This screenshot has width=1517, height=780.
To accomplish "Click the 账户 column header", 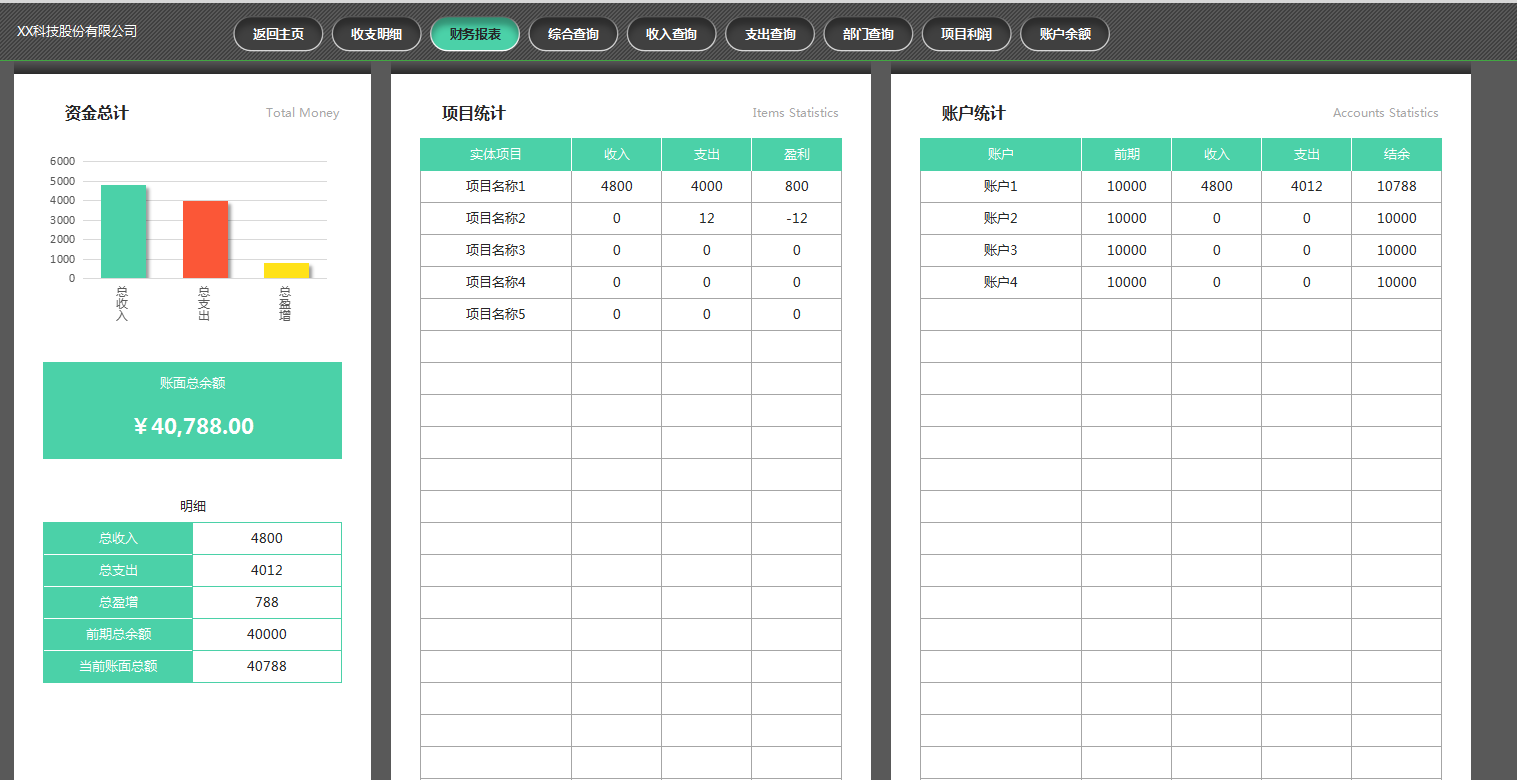I will coord(1001,154).
